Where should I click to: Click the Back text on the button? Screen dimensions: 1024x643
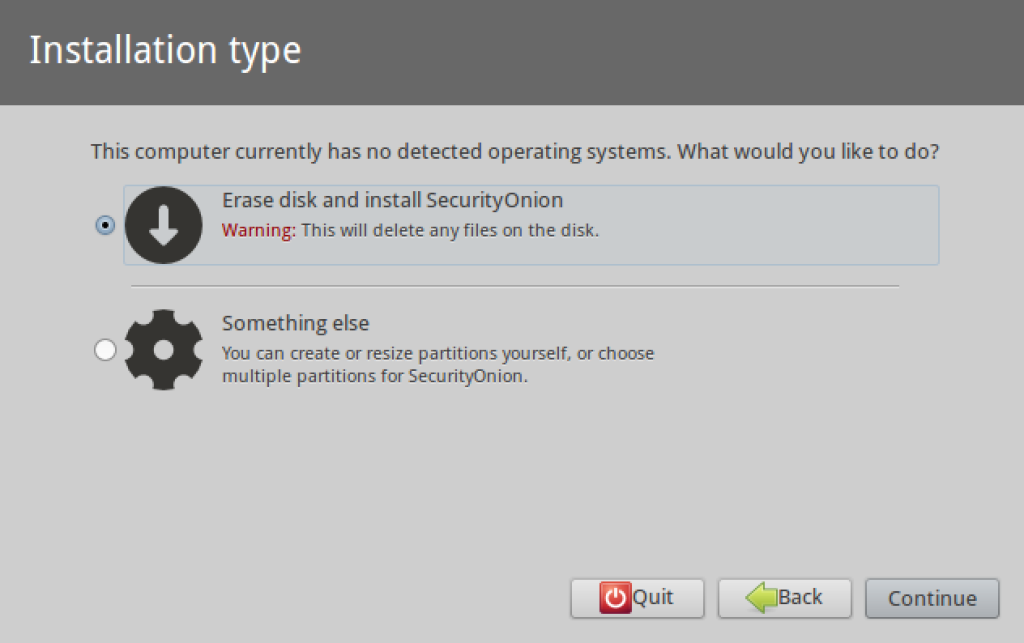pyautogui.click(x=800, y=598)
